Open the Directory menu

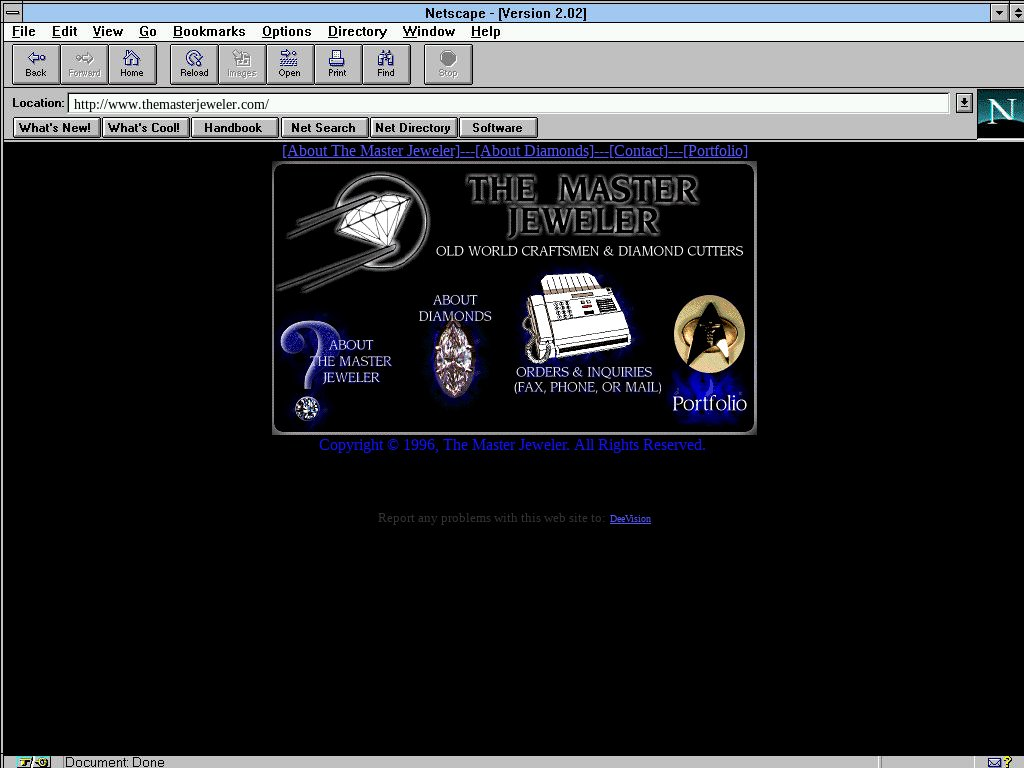coord(357,32)
